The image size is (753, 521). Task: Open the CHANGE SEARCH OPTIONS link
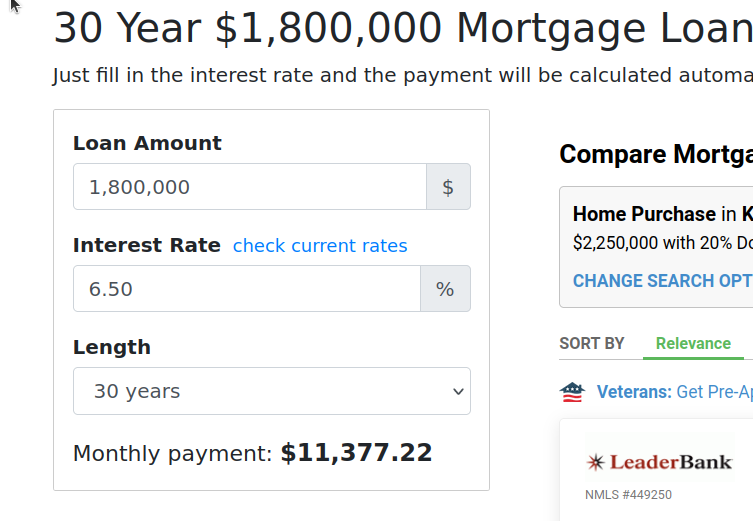pos(662,281)
